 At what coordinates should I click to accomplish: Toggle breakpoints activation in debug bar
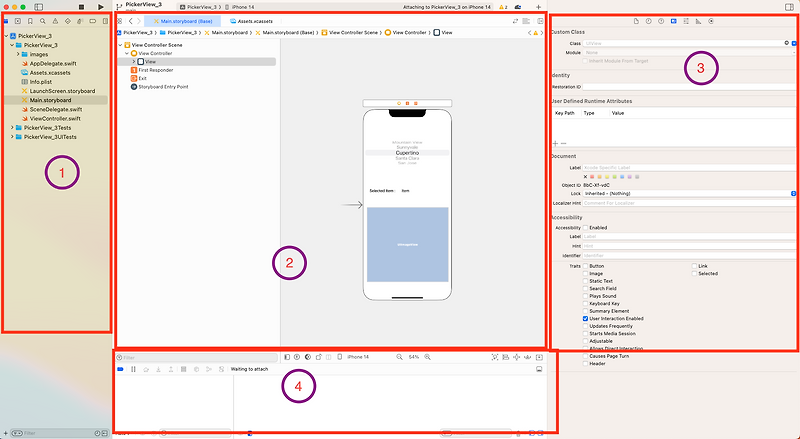click(120, 369)
